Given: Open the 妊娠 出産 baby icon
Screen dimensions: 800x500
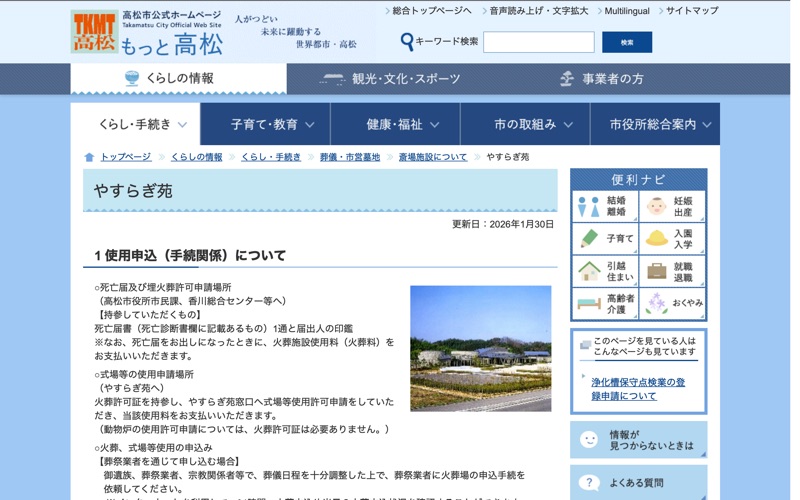Looking at the screenshot, I should (656, 206).
